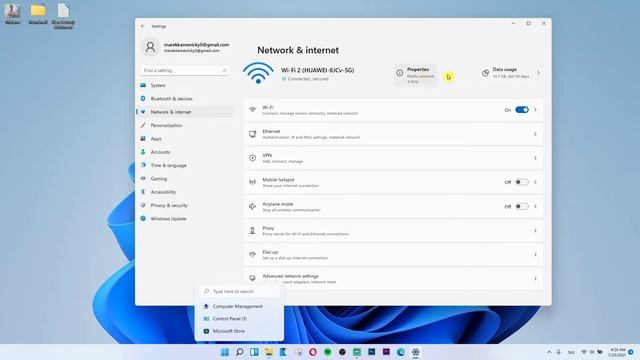The height and width of the screenshot is (360, 640).
Task: Click the VPN shield icon
Action: pyautogui.click(x=253, y=158)
